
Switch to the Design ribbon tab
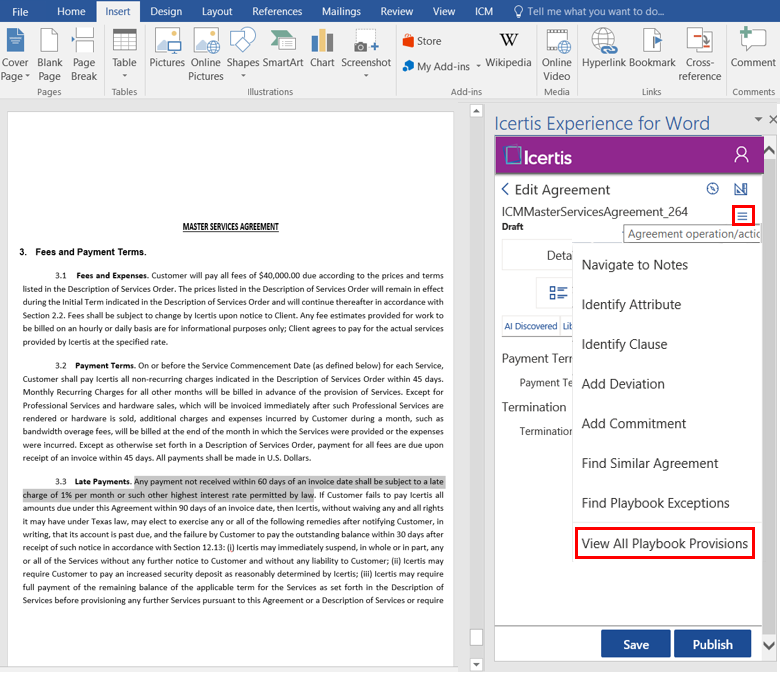166,11
